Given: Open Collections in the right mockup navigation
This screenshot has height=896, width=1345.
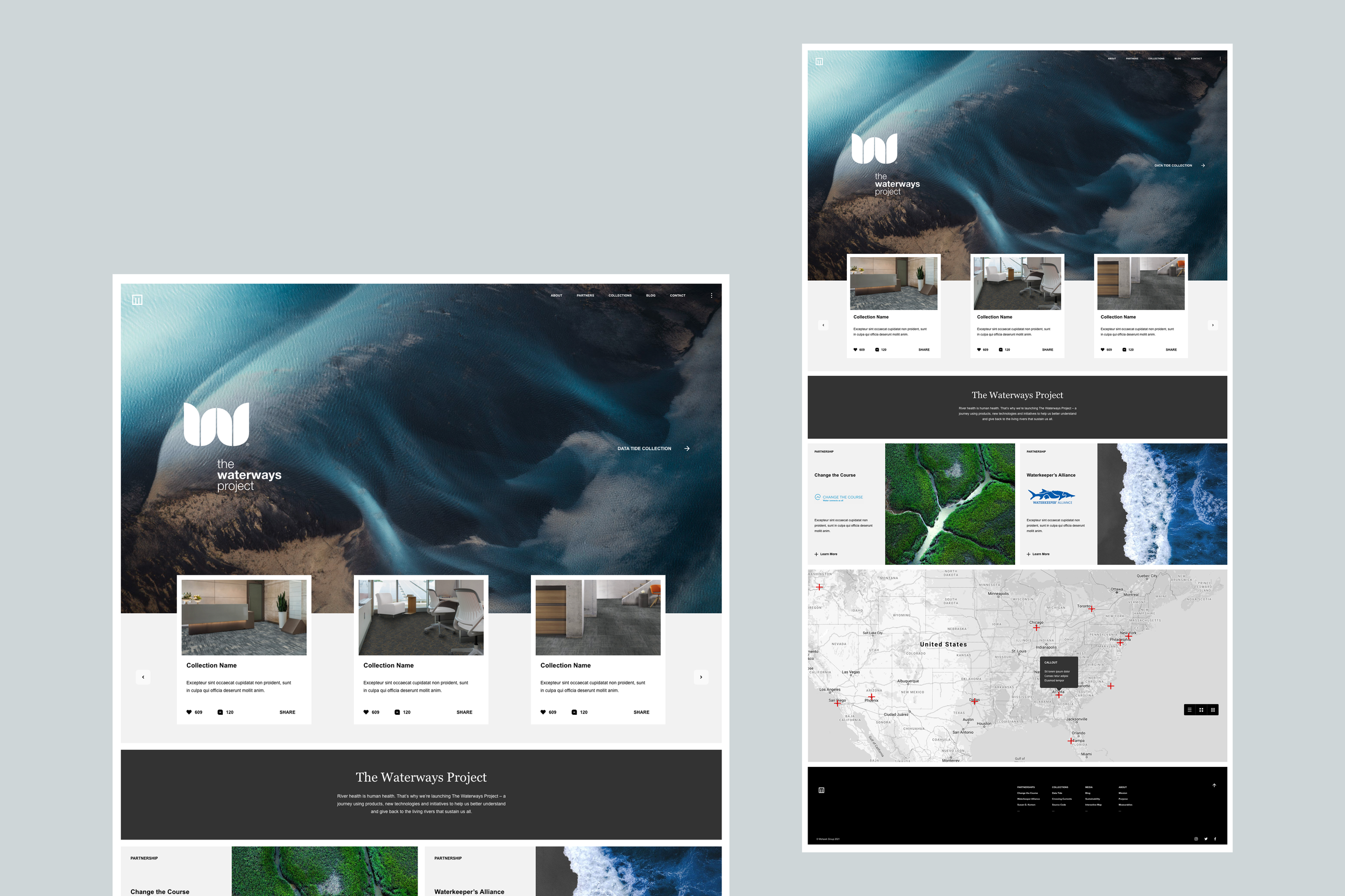Looking at the screenshot, I should pyautogui.click(x=1156, y=58).
